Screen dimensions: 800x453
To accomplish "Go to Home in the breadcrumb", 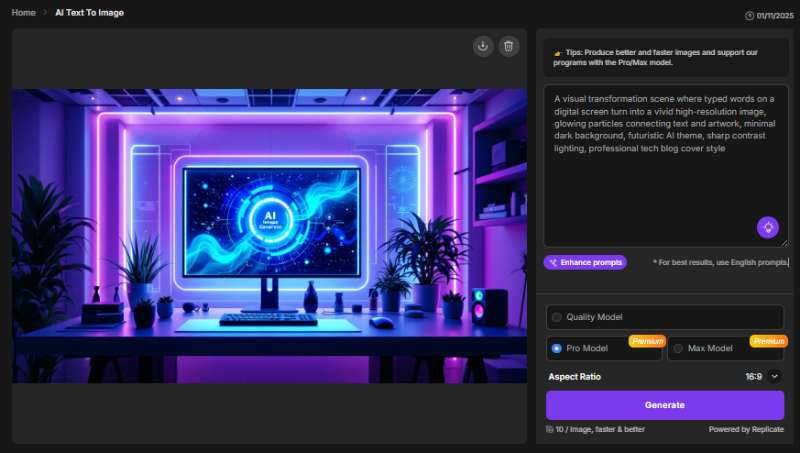I will 23,13.
